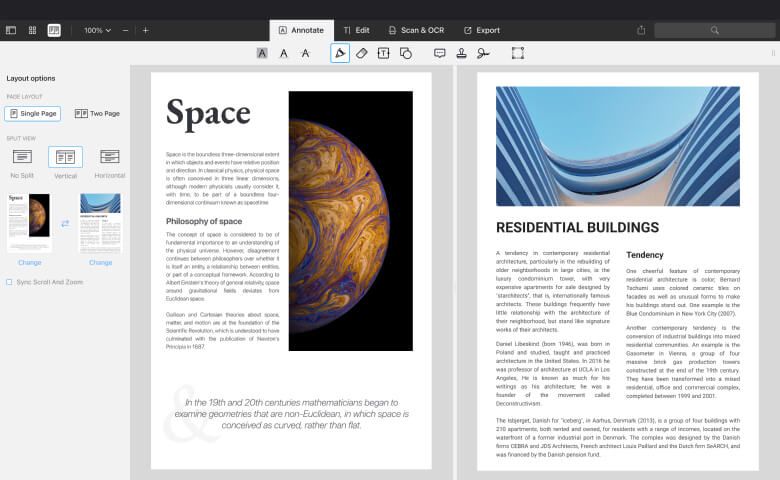Activate the pen drawing tool
This screenshot has height=480, width=780.
coord(340,53)
